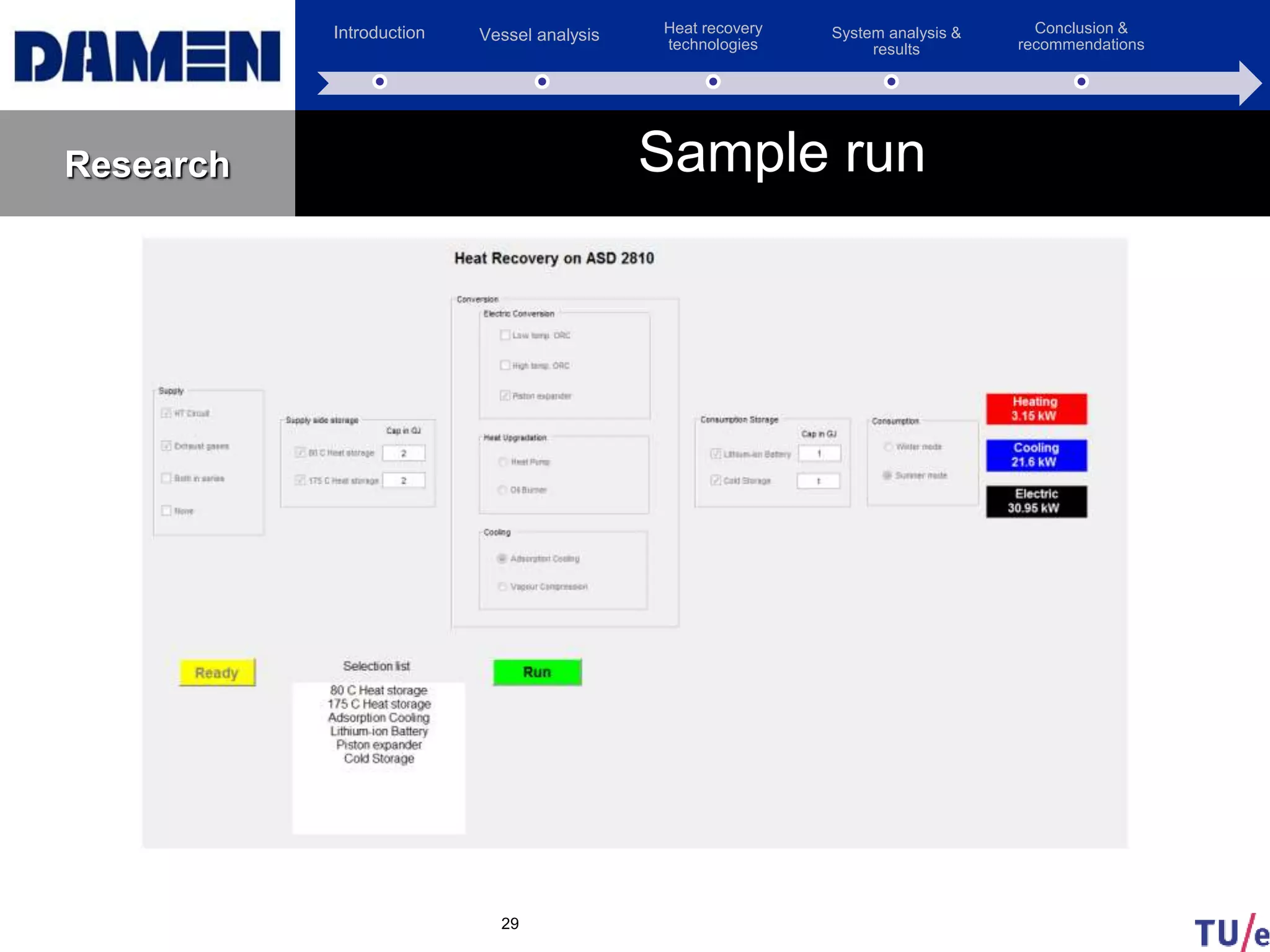Click the 175 C Heat storage capacity field
The width and height of the screenshot is (1270, 952).
(x=404, y=480)
